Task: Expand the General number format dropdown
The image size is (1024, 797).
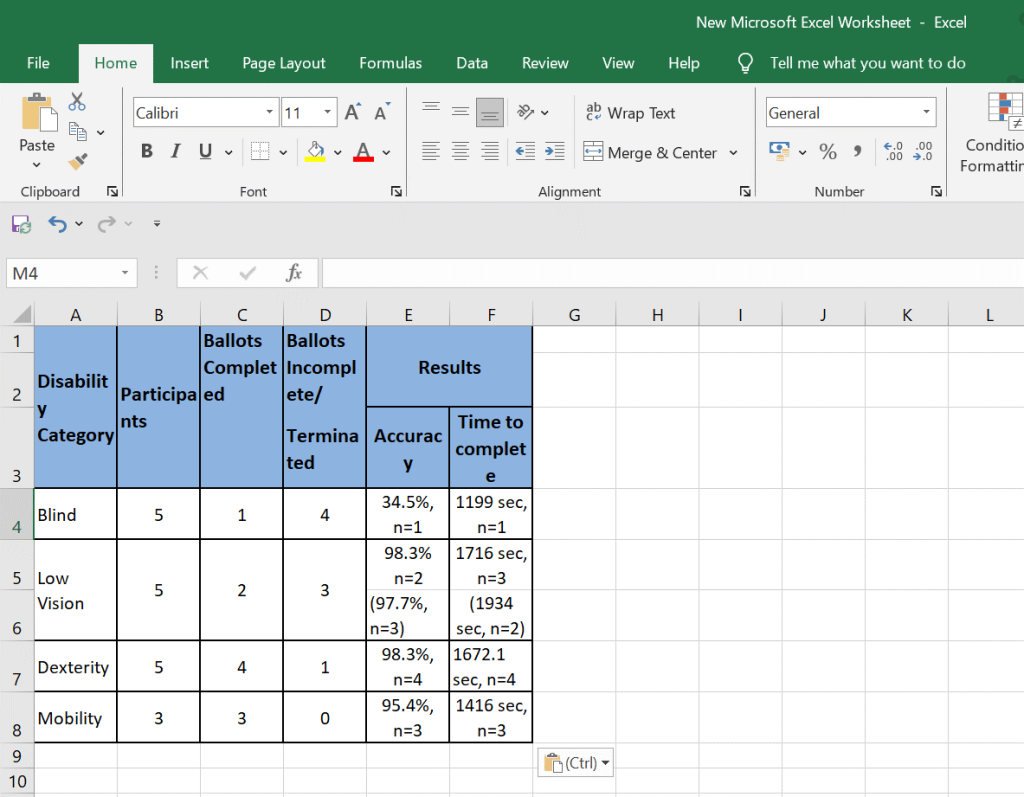Action: coord(926,113)
